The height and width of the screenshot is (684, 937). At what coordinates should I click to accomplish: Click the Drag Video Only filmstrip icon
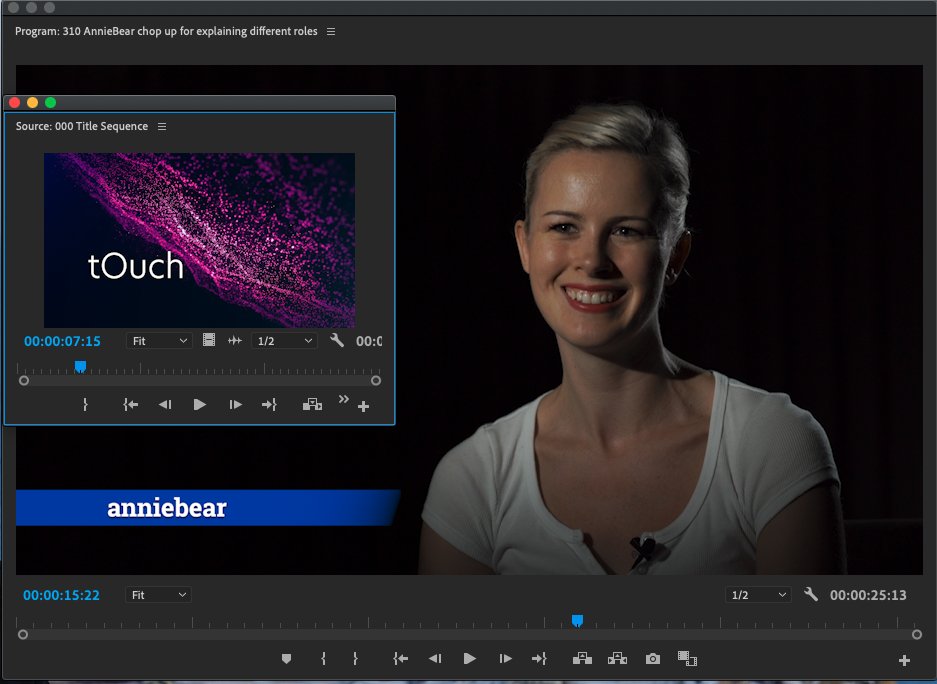point(209,341)
